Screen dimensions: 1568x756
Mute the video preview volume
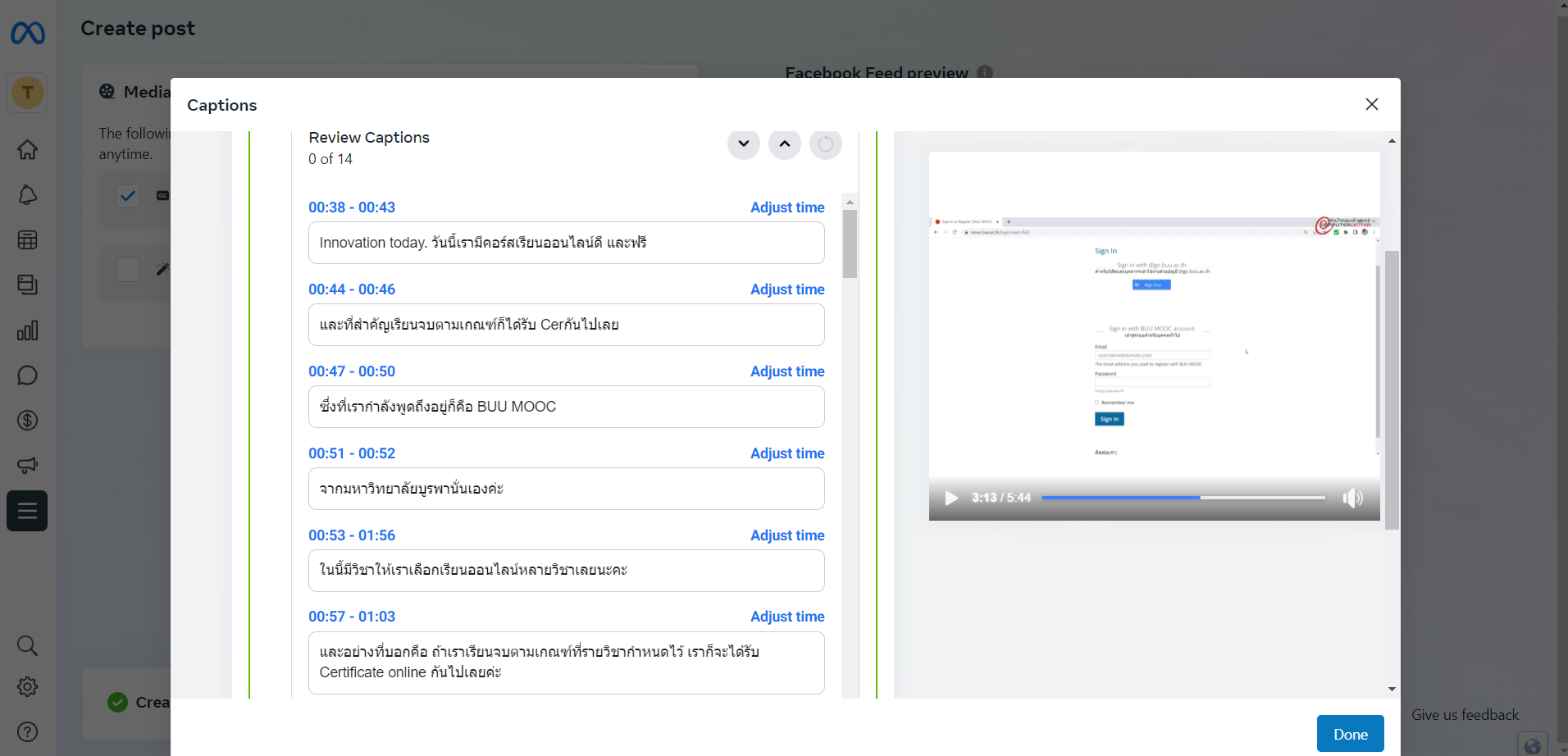[1352, 498]
